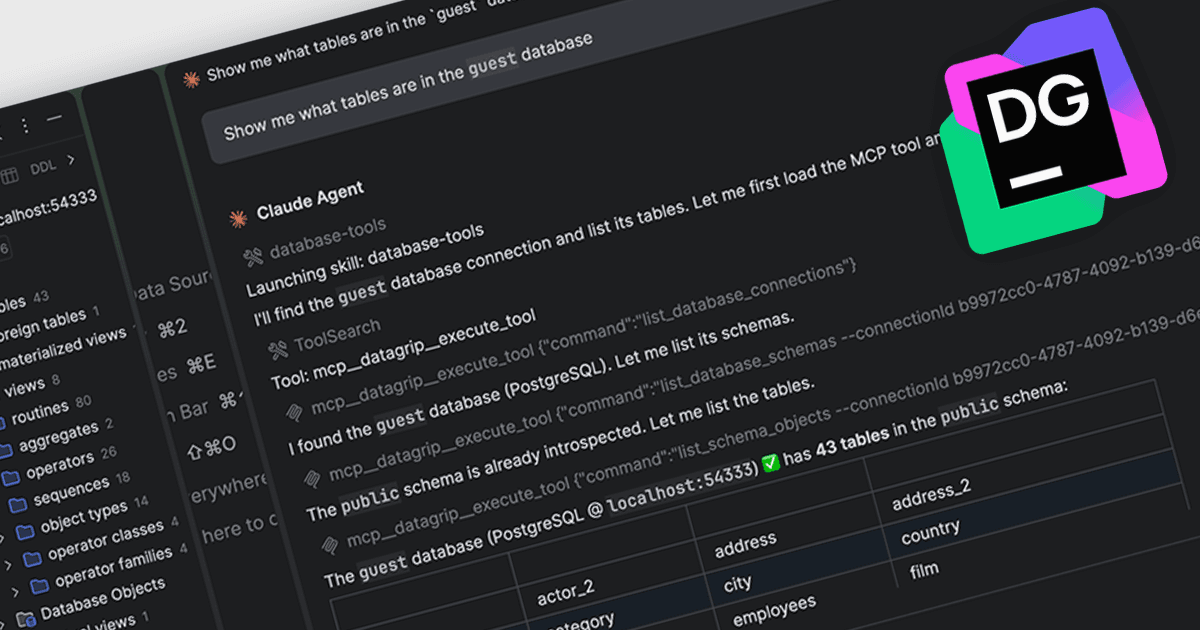Select the routines 80 tree row
This screenshot has height=630, width=1200.
45,409
